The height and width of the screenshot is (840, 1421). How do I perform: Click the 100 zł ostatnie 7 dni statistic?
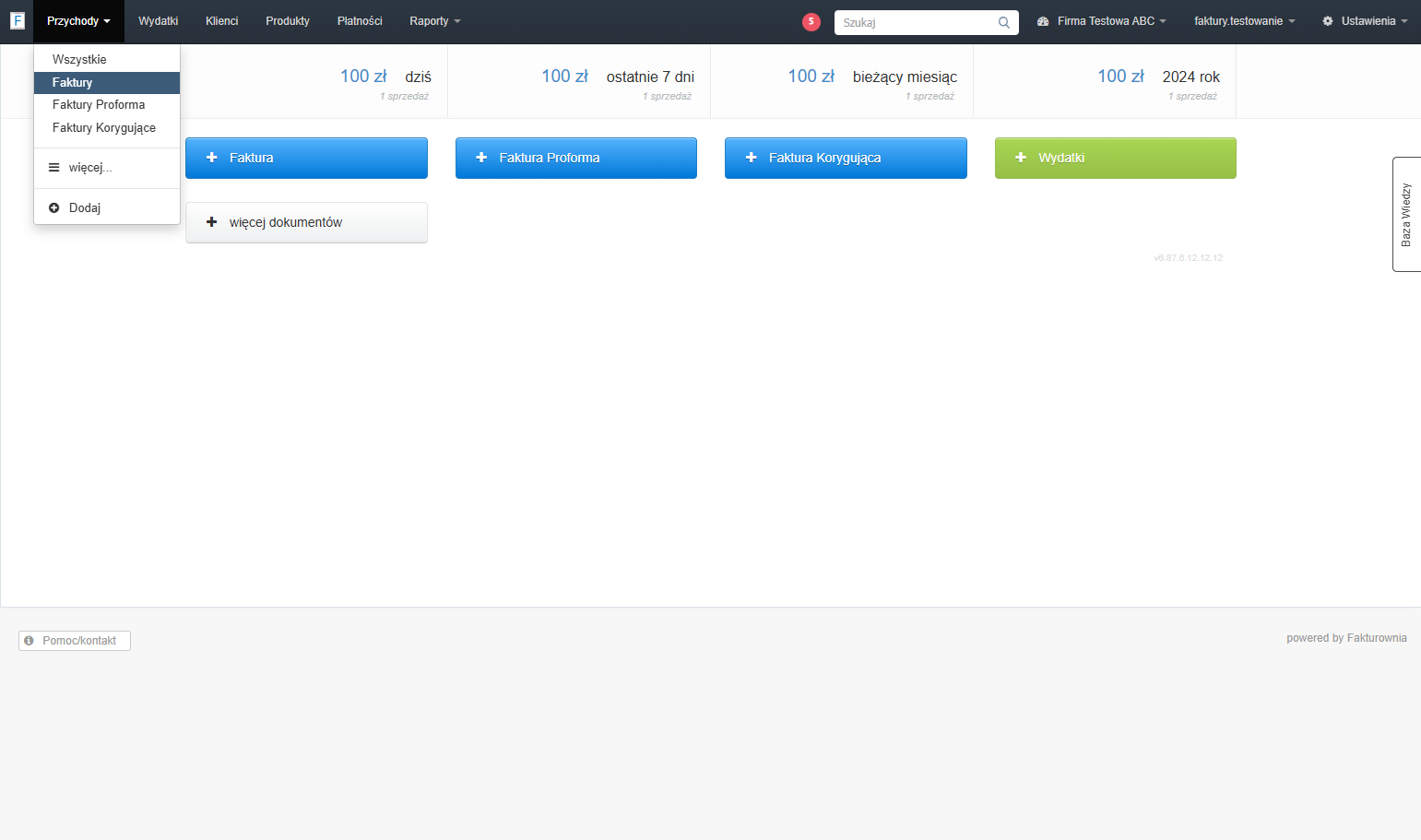point(579,82)
